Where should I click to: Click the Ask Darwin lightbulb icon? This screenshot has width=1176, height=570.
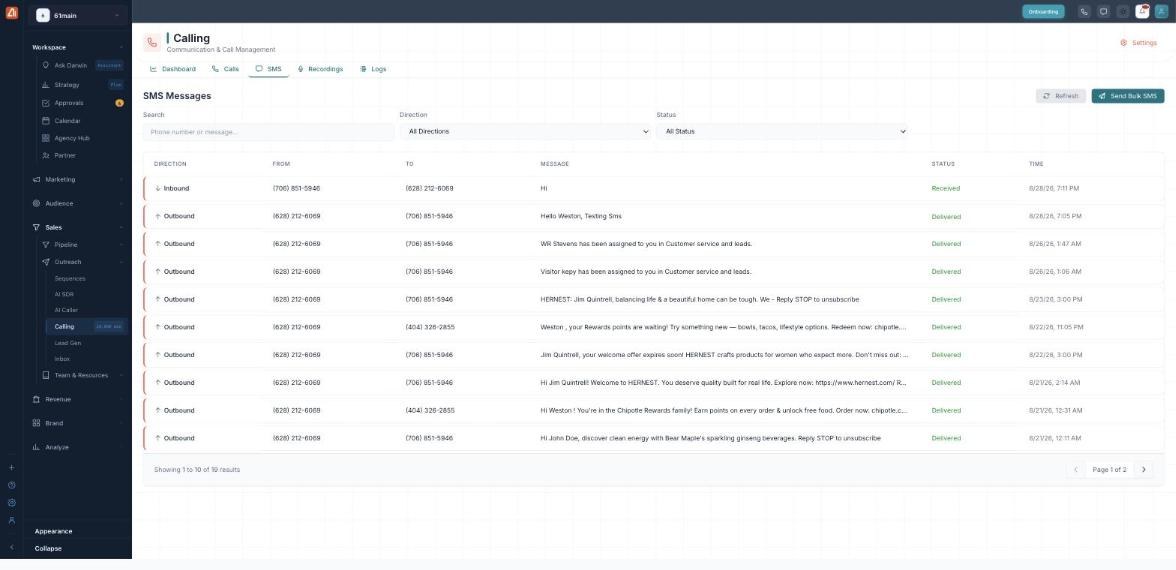pos(46,65)
